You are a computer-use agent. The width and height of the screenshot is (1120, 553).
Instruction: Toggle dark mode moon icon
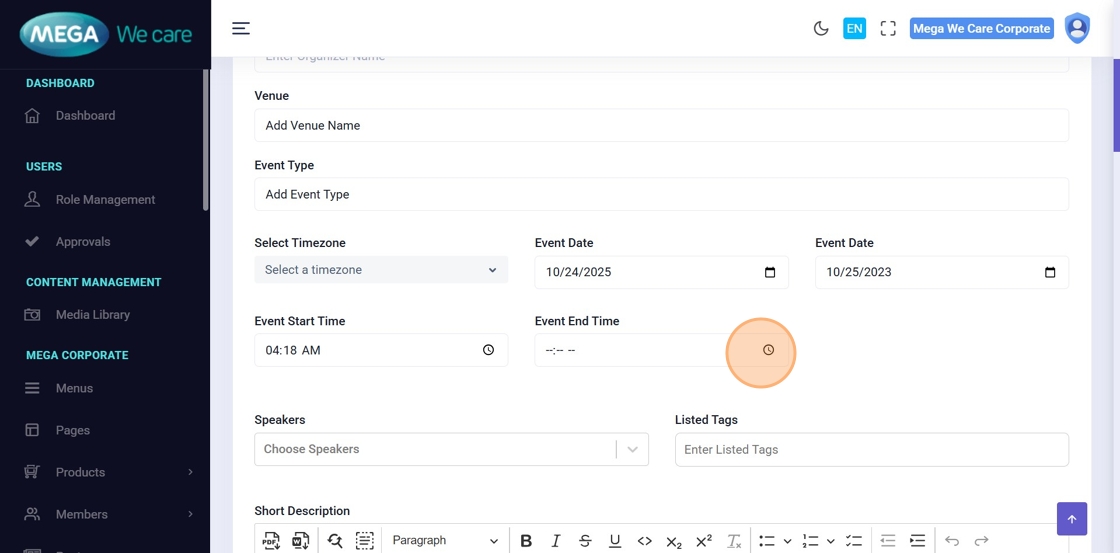coord(821,29)
